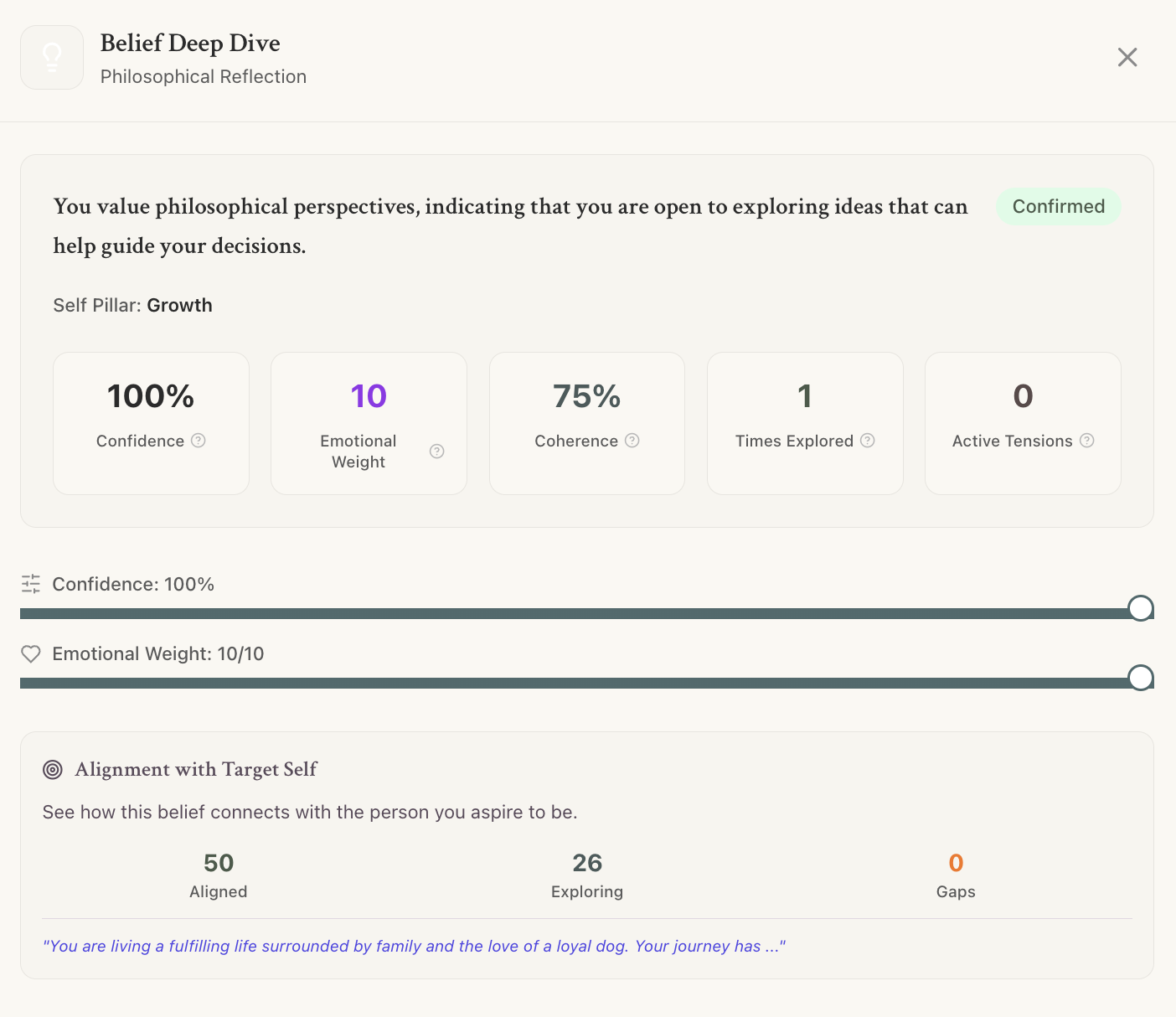Click the Confirmed status badge
The height and width of the screenshot is (1017, 1176).
(x=1058, y=207)
